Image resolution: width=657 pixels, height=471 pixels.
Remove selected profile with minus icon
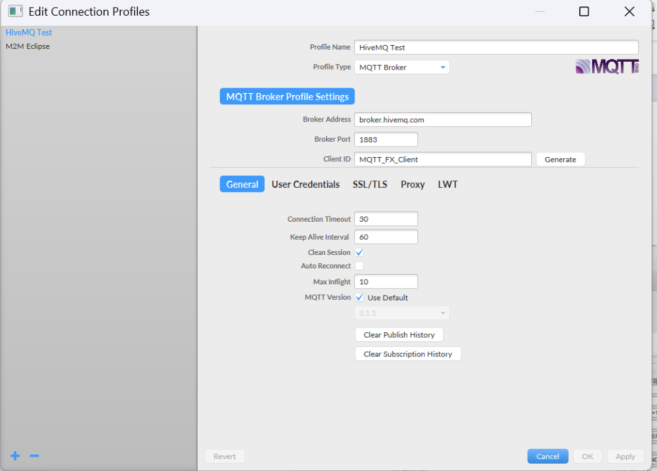[34, 455]
